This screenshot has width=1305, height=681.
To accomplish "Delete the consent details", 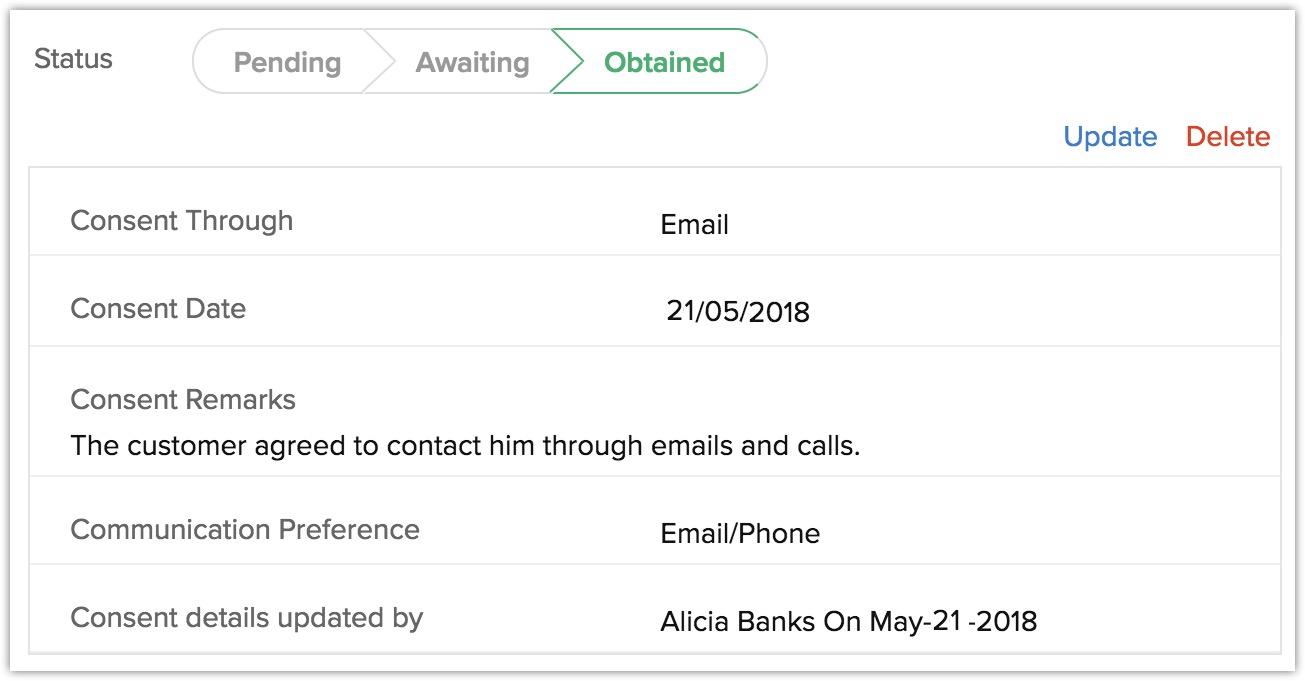I will click(x=1228, y=137).
